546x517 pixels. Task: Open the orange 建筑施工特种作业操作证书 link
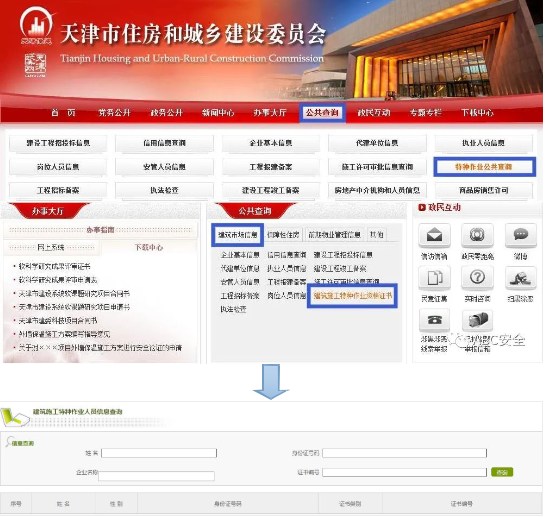352,296
